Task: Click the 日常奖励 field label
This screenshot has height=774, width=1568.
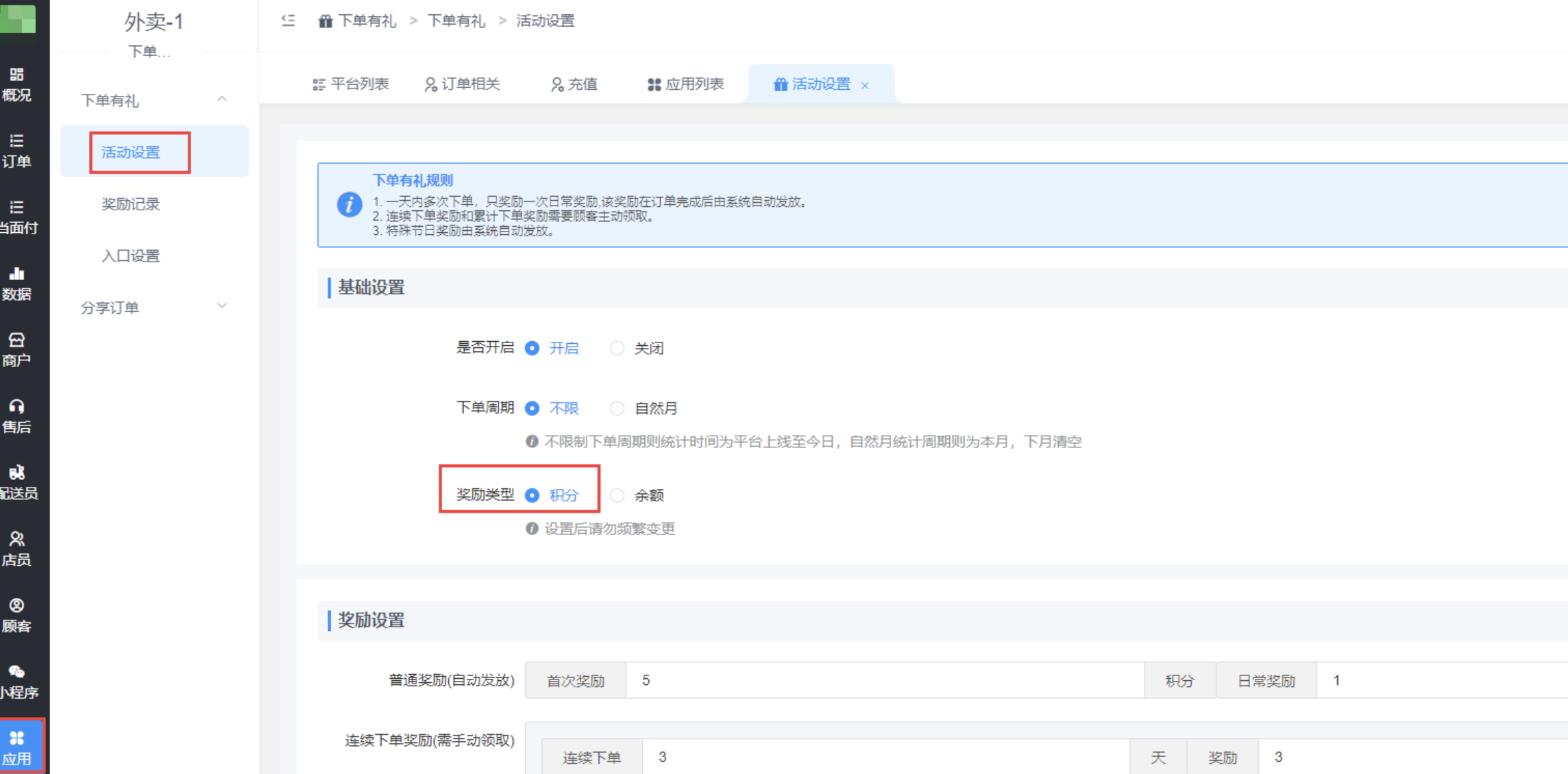Action: coord(1266,681)
